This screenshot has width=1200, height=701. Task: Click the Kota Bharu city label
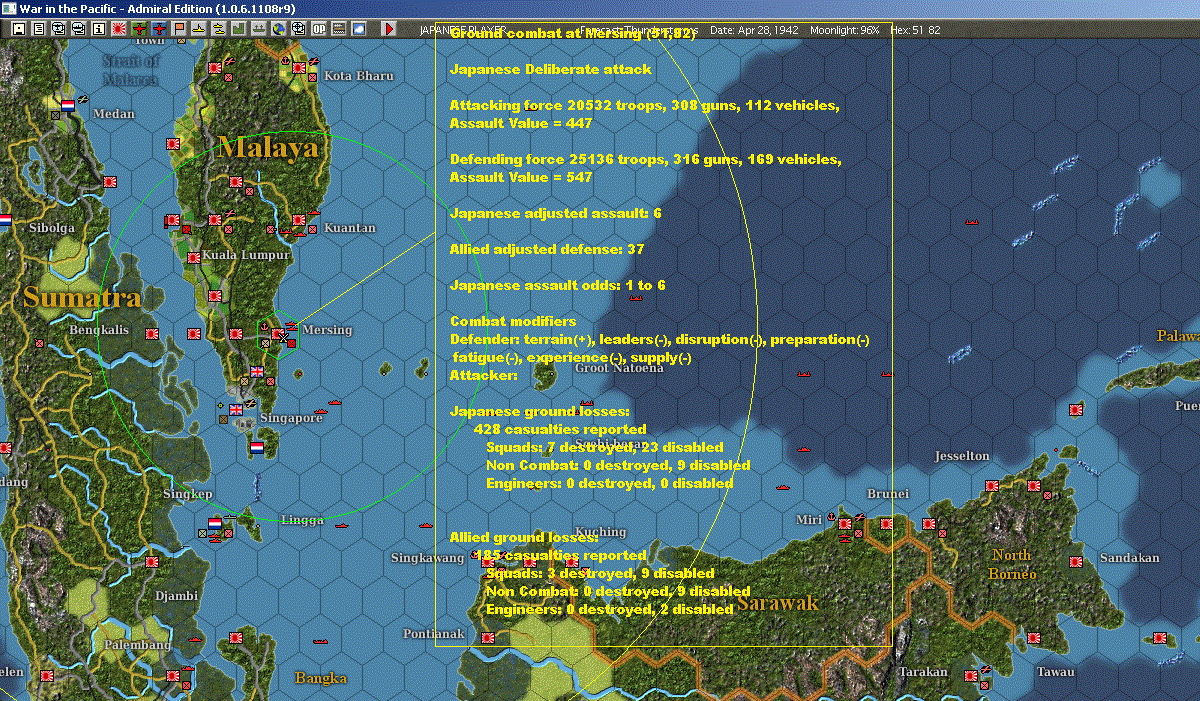359,76
